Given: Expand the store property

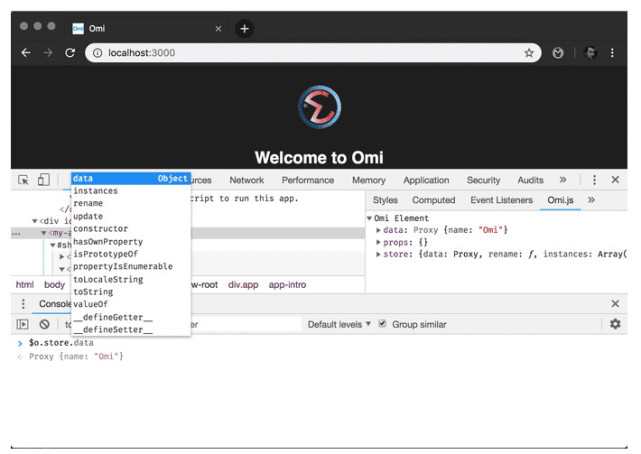Looking at the screenshot, I should (x=379, y=254).
